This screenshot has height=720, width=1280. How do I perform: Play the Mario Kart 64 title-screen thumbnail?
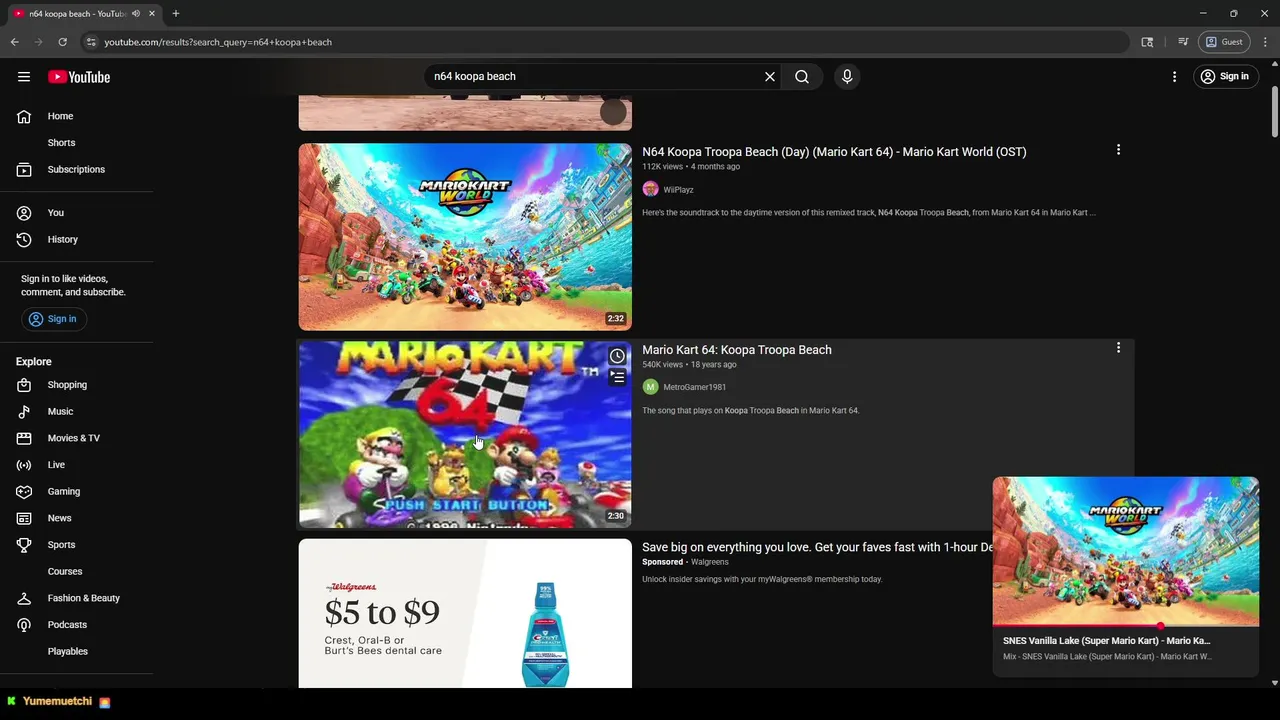tap(465, 434)
